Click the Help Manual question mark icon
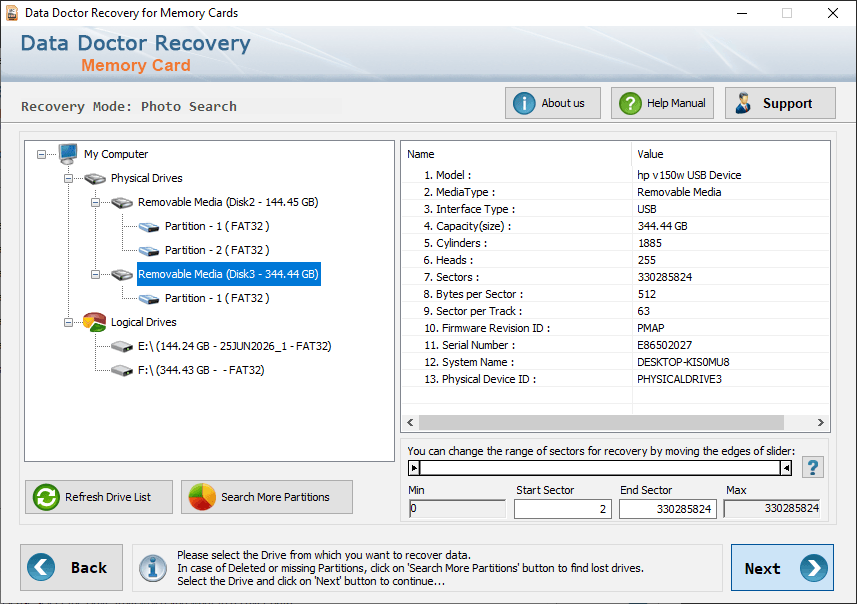The height and width of the screenshot is (604, 857). point(630,103)
